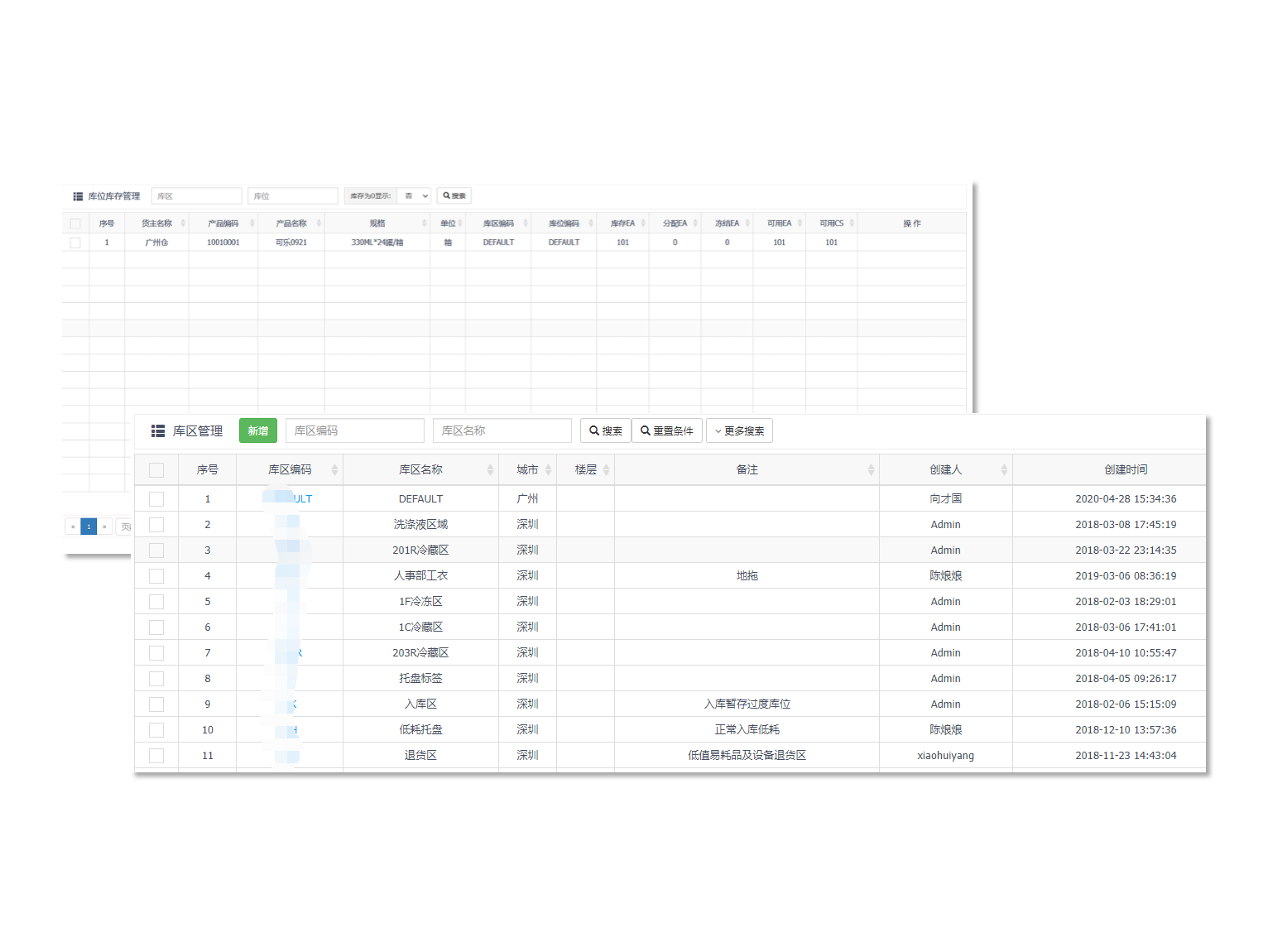The height and width of the screenshot is (952, 1268).
Task: Sort by 产品编码 in inventory table
Action: tap(252, 224)
